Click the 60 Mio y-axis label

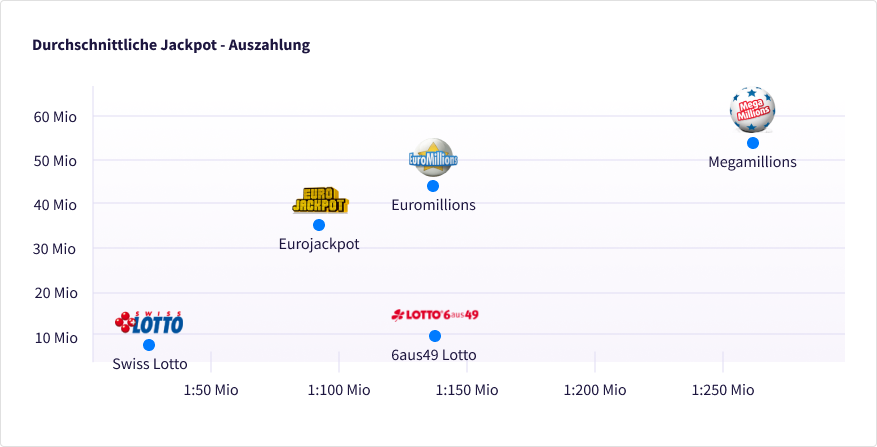pyautogui.click(x=55, y=116)
